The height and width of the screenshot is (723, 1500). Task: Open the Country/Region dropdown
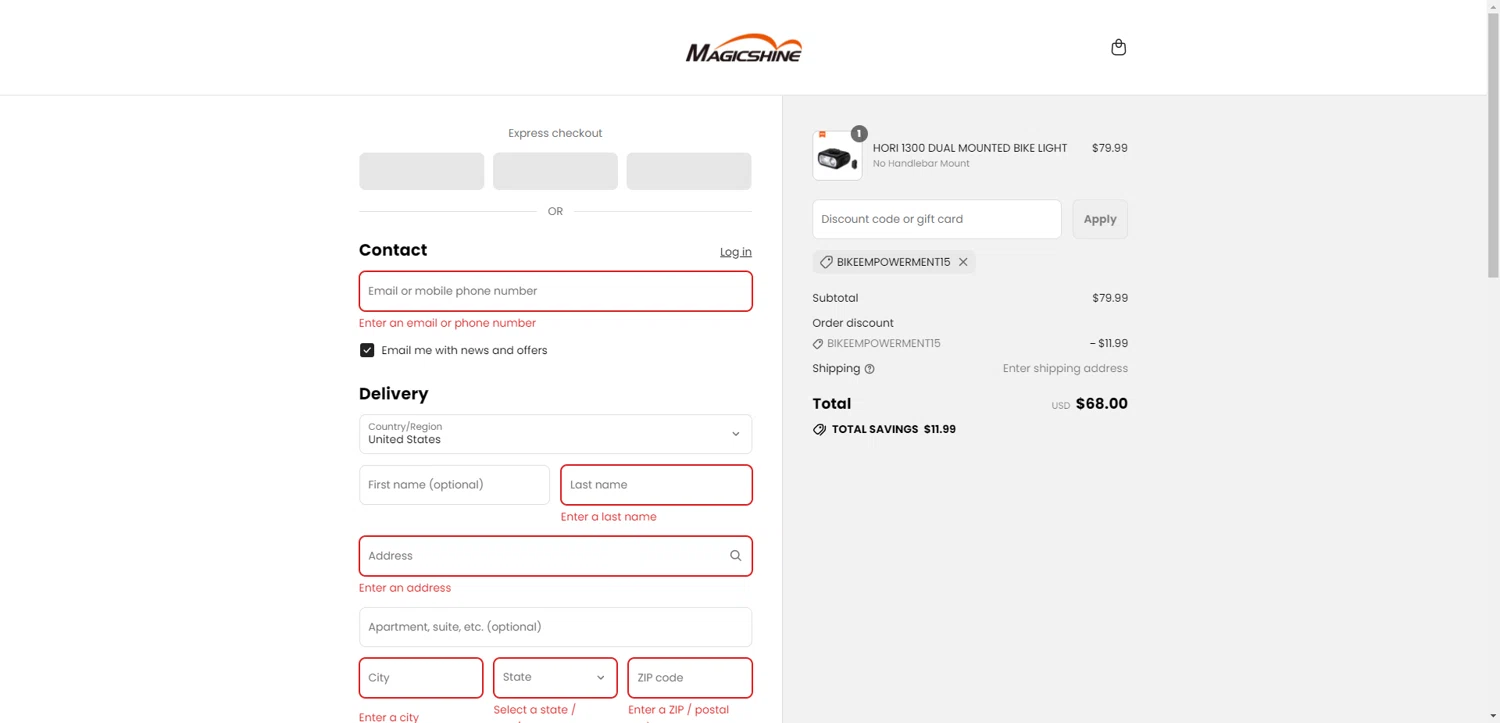pos(555,434)
